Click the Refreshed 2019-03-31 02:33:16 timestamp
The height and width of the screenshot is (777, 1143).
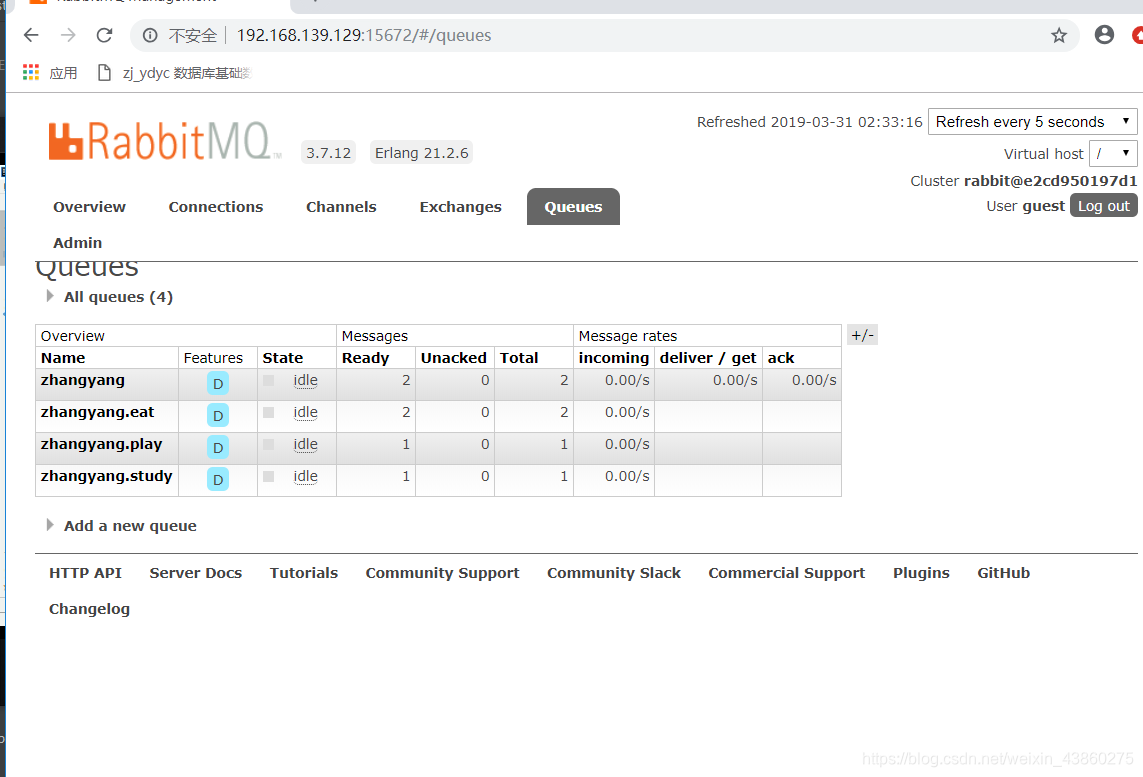coord(809,122)
